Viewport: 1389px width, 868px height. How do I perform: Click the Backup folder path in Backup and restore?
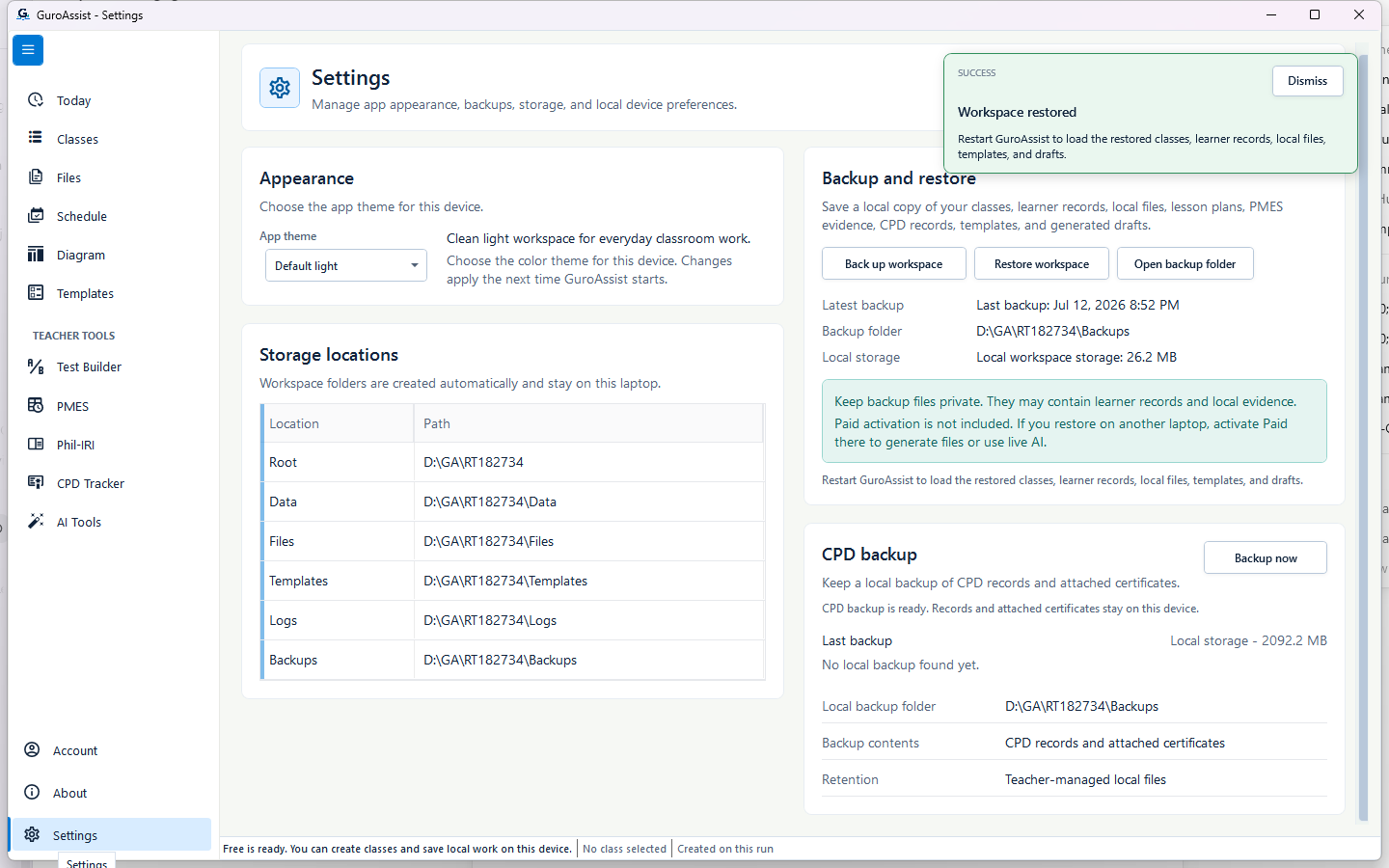1052,331
